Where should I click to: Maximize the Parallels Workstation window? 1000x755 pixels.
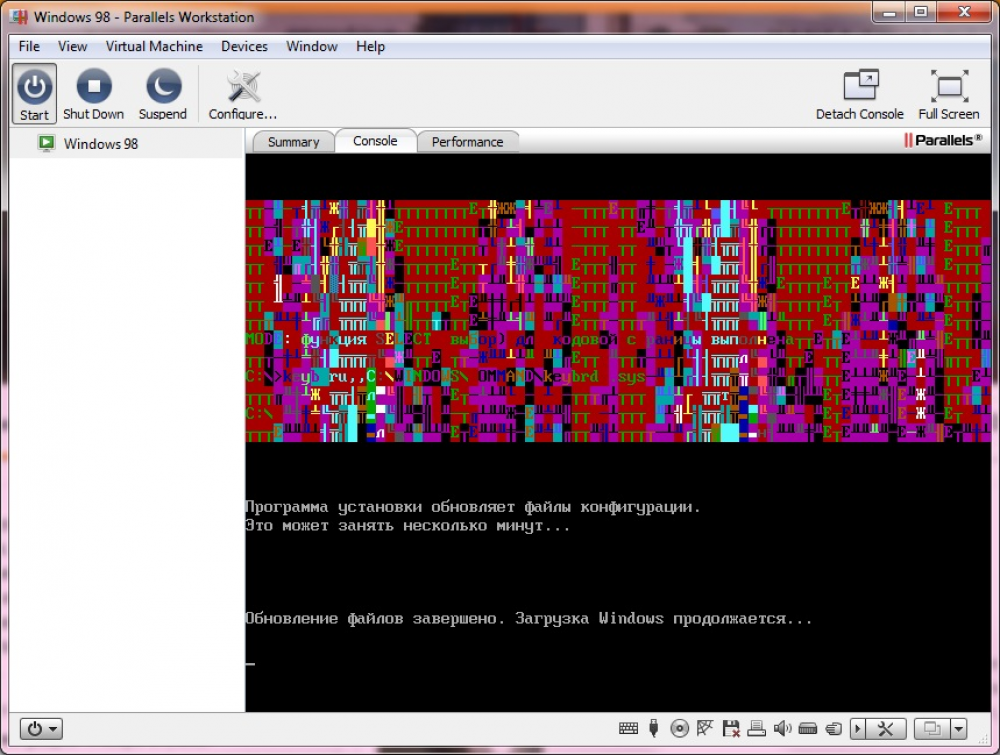pyautogui.click(x=921, y=12)
